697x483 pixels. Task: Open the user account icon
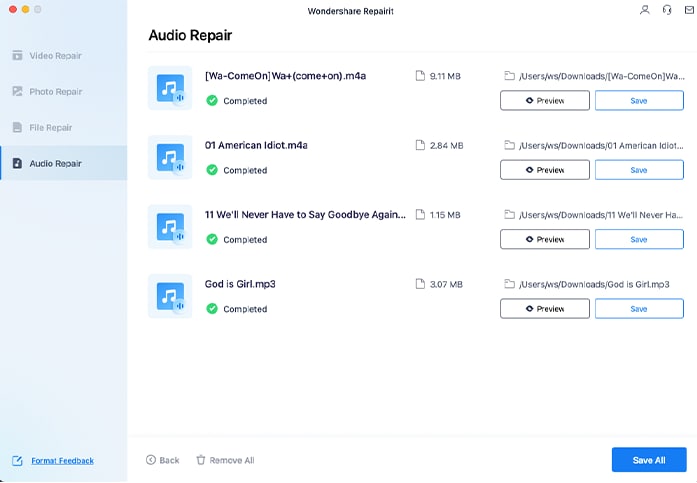coord(645,10)
